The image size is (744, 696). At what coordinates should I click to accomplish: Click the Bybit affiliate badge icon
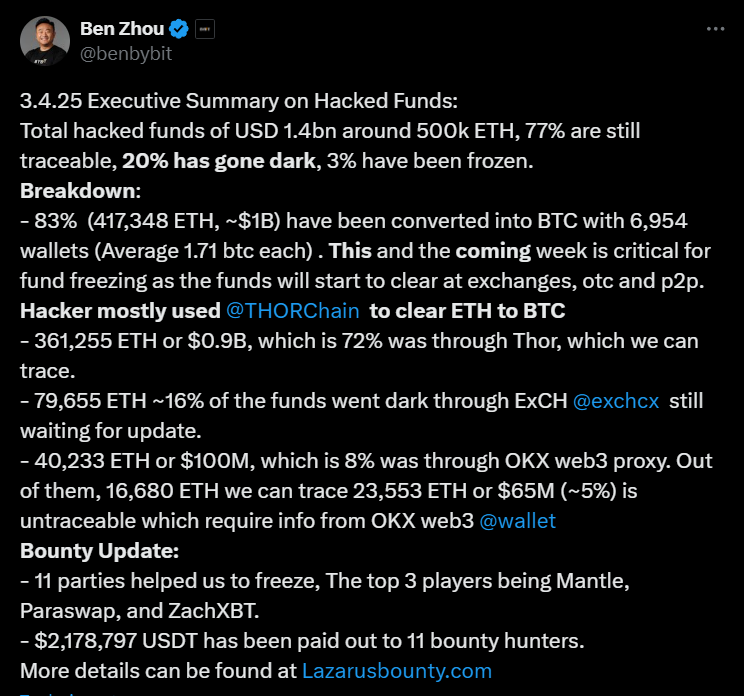205,29
